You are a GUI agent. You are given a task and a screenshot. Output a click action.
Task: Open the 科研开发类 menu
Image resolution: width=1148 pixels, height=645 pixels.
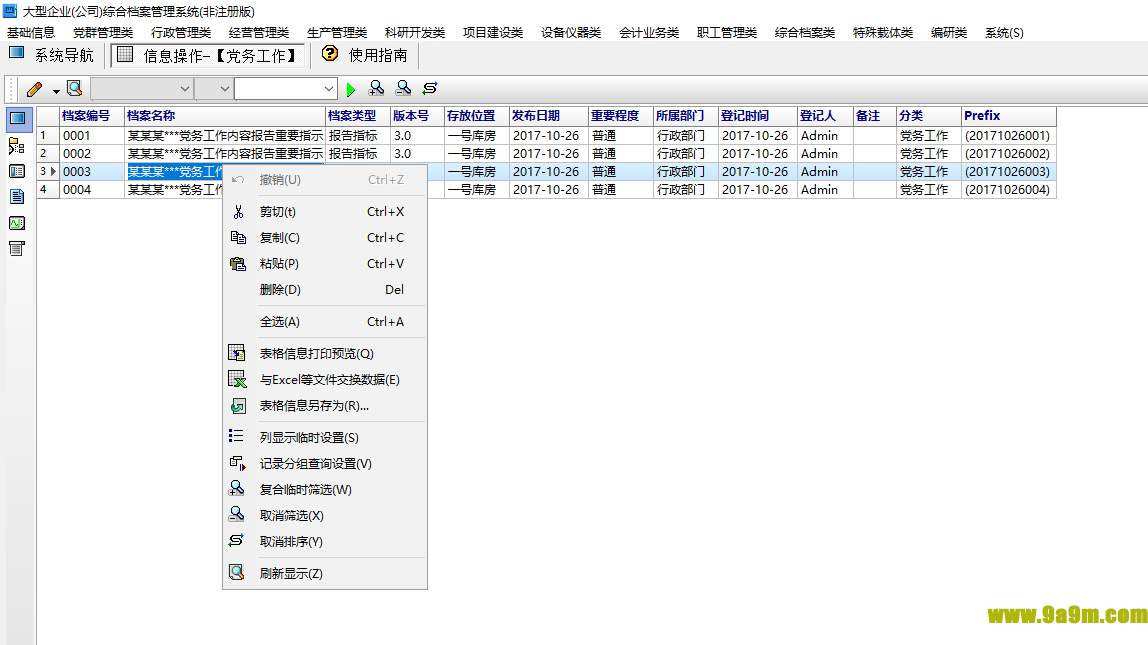(415, 33)
